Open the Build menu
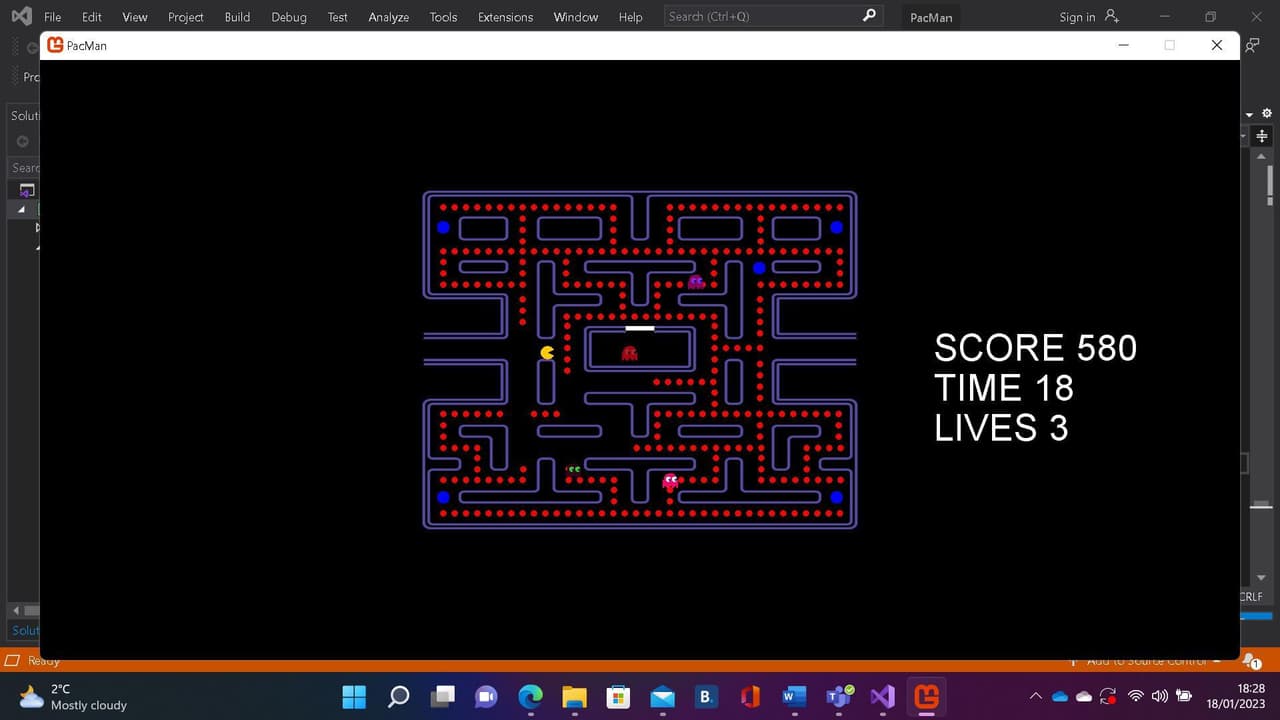The height and width of the screenshot is (720, 1280). pos(237,17)
